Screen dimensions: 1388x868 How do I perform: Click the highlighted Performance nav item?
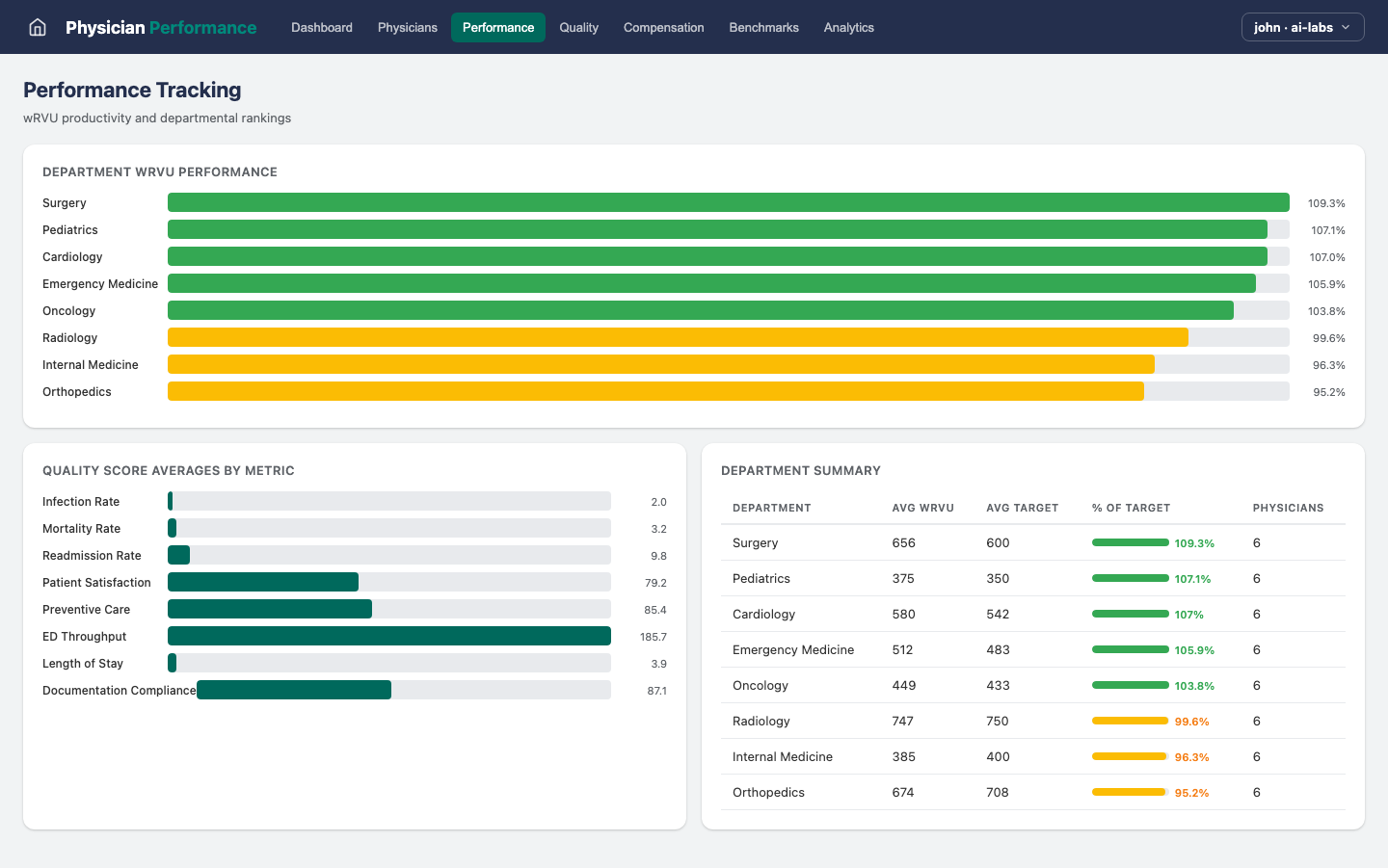pyautogui.click(x=497, y=27)
